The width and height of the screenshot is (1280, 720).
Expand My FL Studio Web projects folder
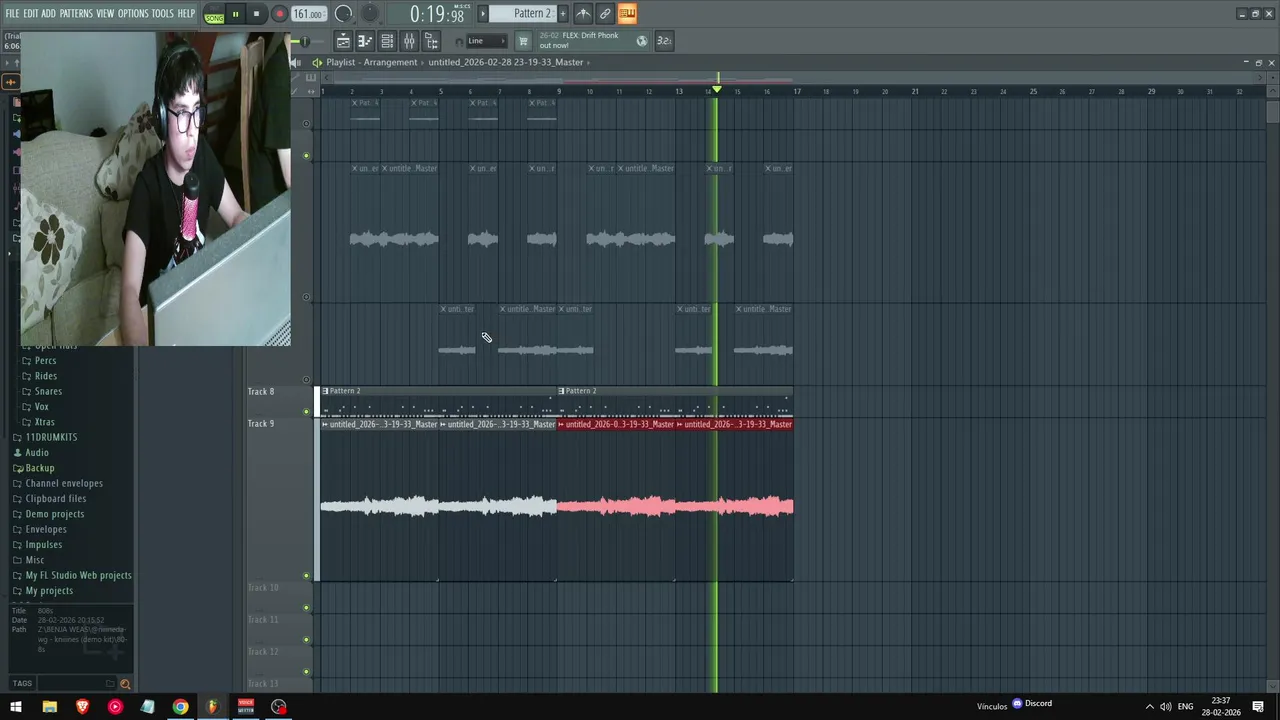[78, 576]
